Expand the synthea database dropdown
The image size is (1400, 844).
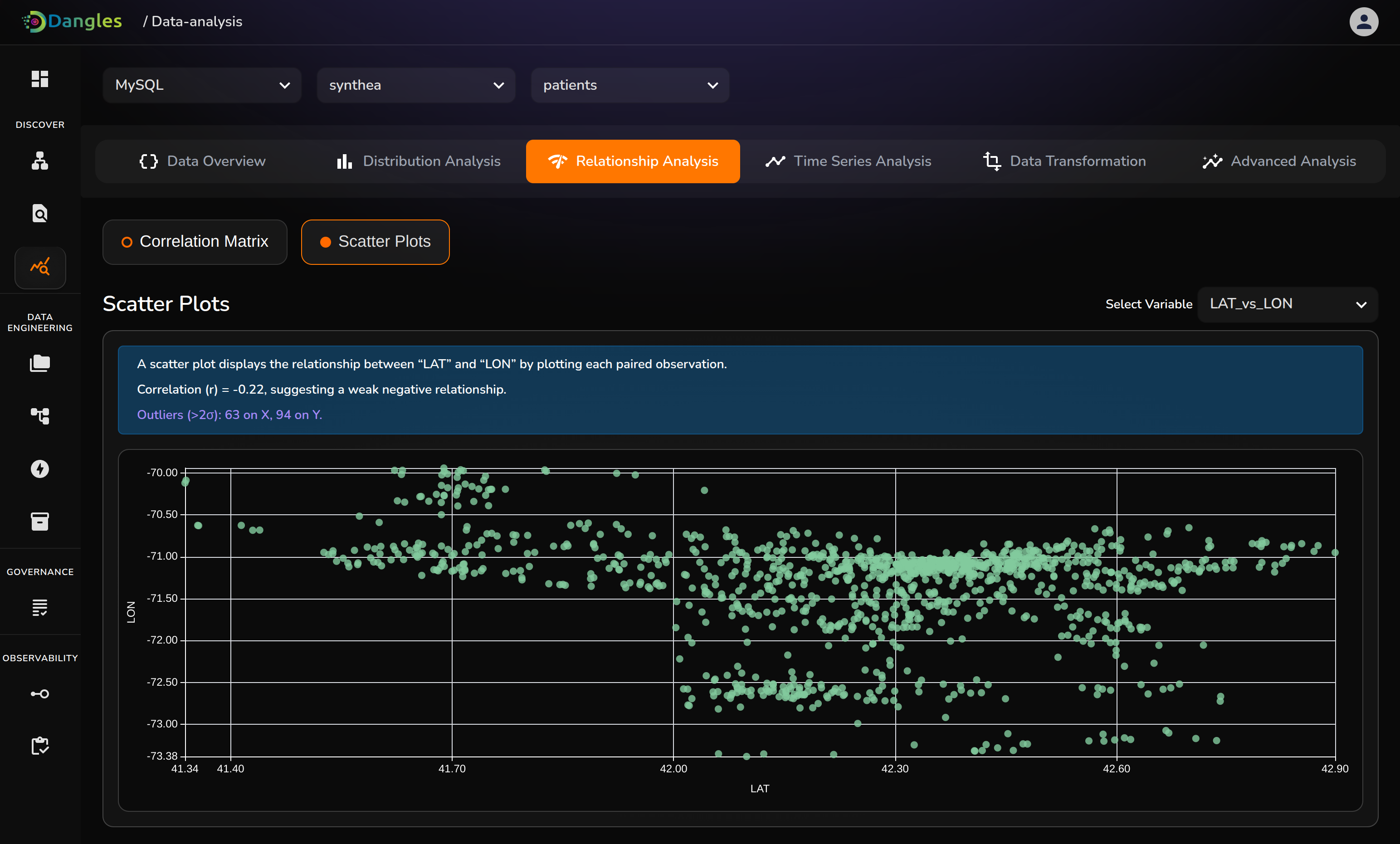pos(415,85)
